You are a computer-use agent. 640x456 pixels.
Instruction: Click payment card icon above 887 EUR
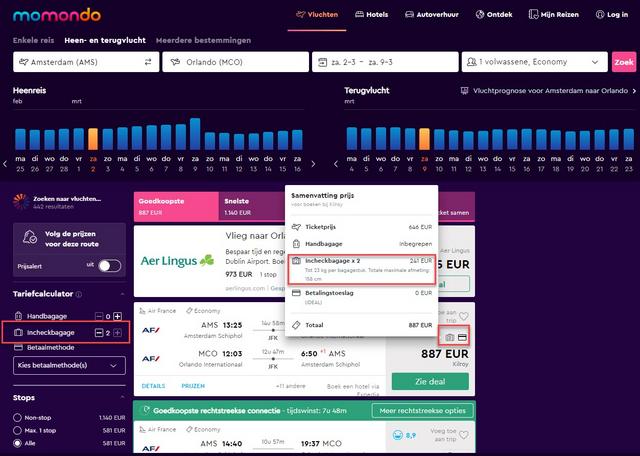(x=462, y=338)
